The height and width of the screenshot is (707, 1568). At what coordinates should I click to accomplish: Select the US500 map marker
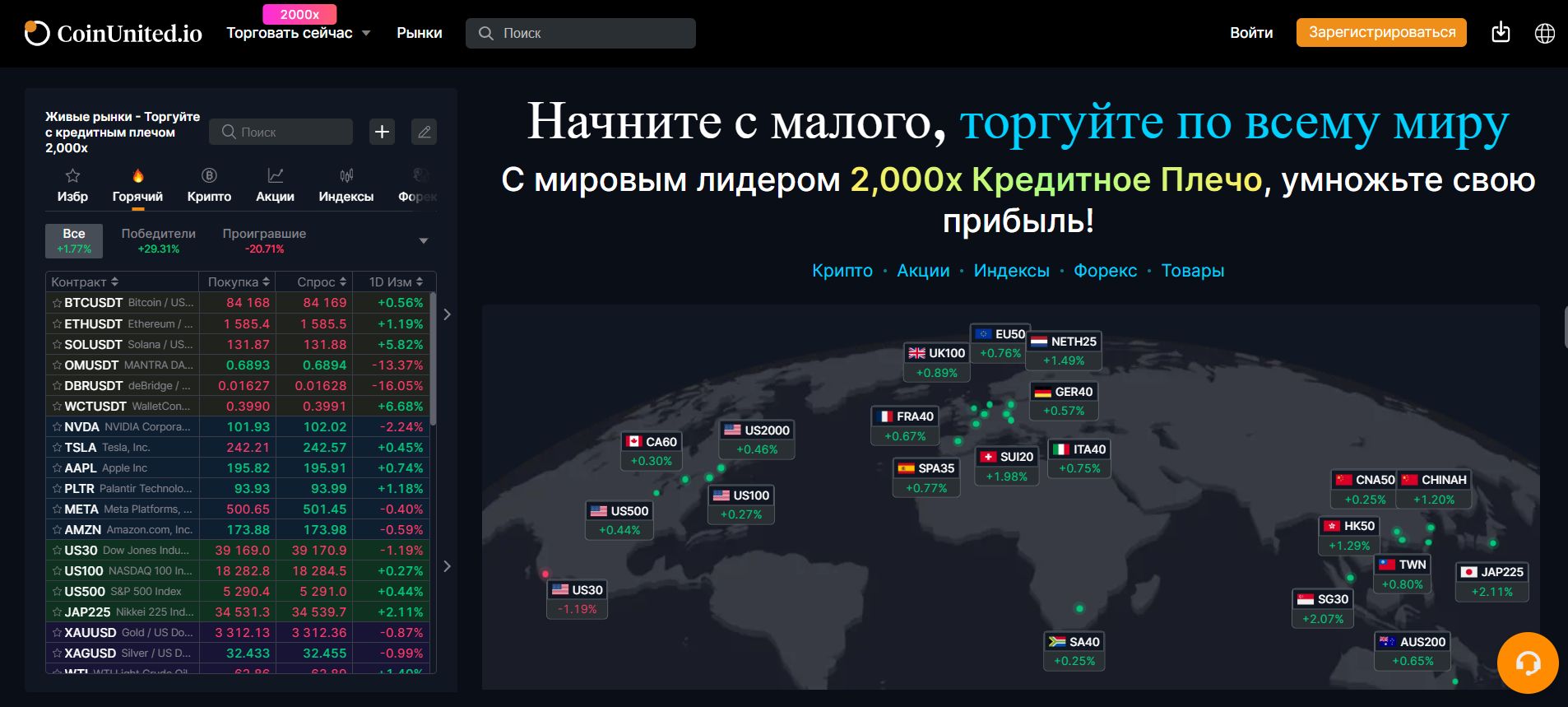tap(619, 520)
